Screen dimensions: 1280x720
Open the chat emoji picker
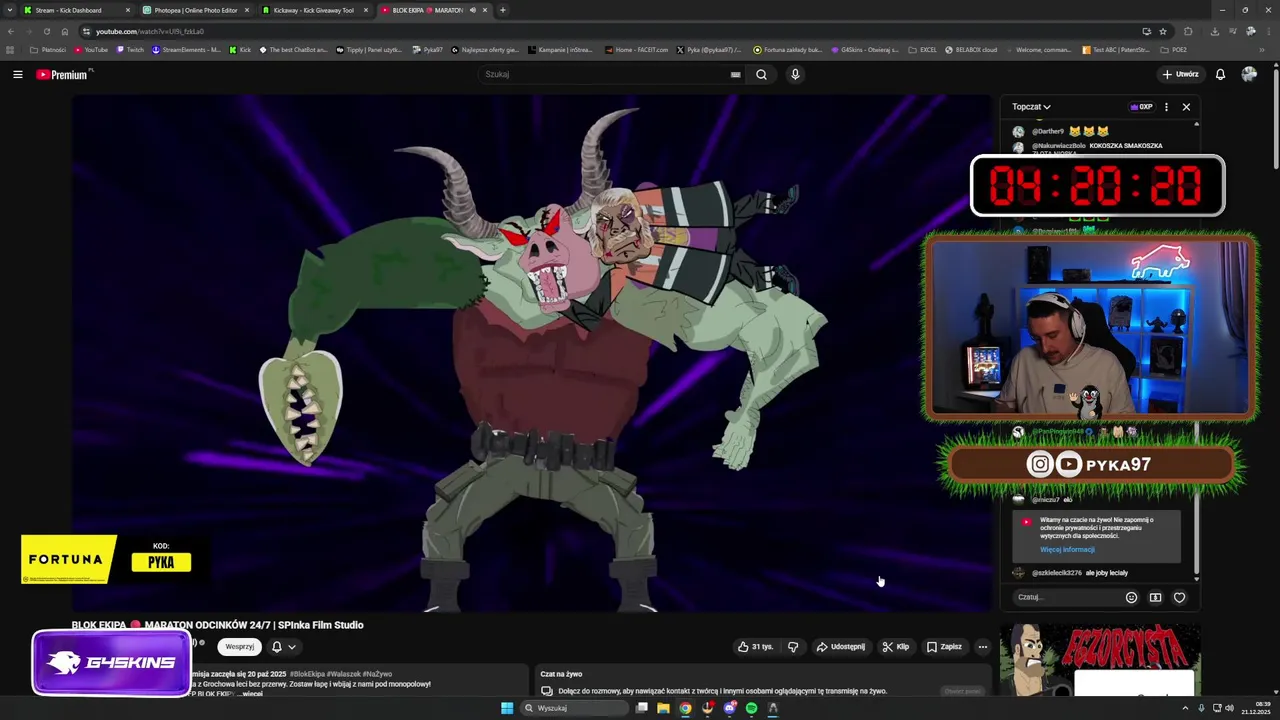[1131, 597]
